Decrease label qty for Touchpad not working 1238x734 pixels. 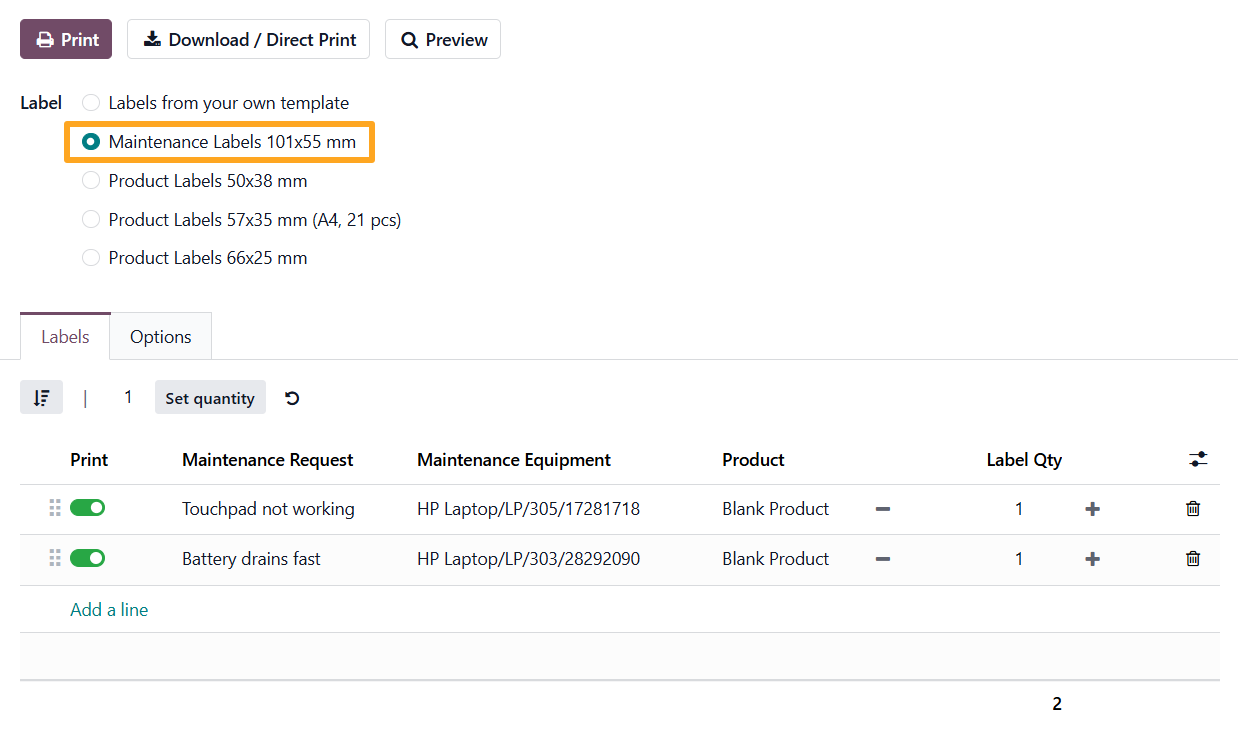[883, 509]
